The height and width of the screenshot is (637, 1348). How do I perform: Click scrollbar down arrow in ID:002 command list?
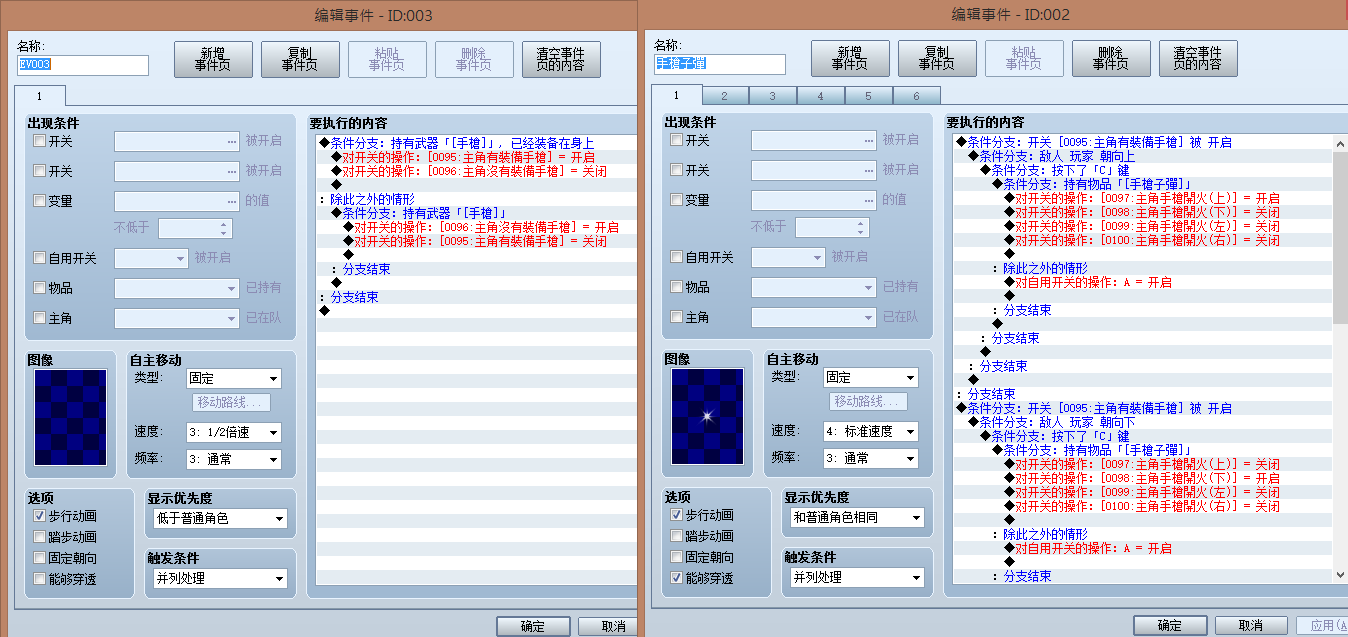coord(1340,574)
